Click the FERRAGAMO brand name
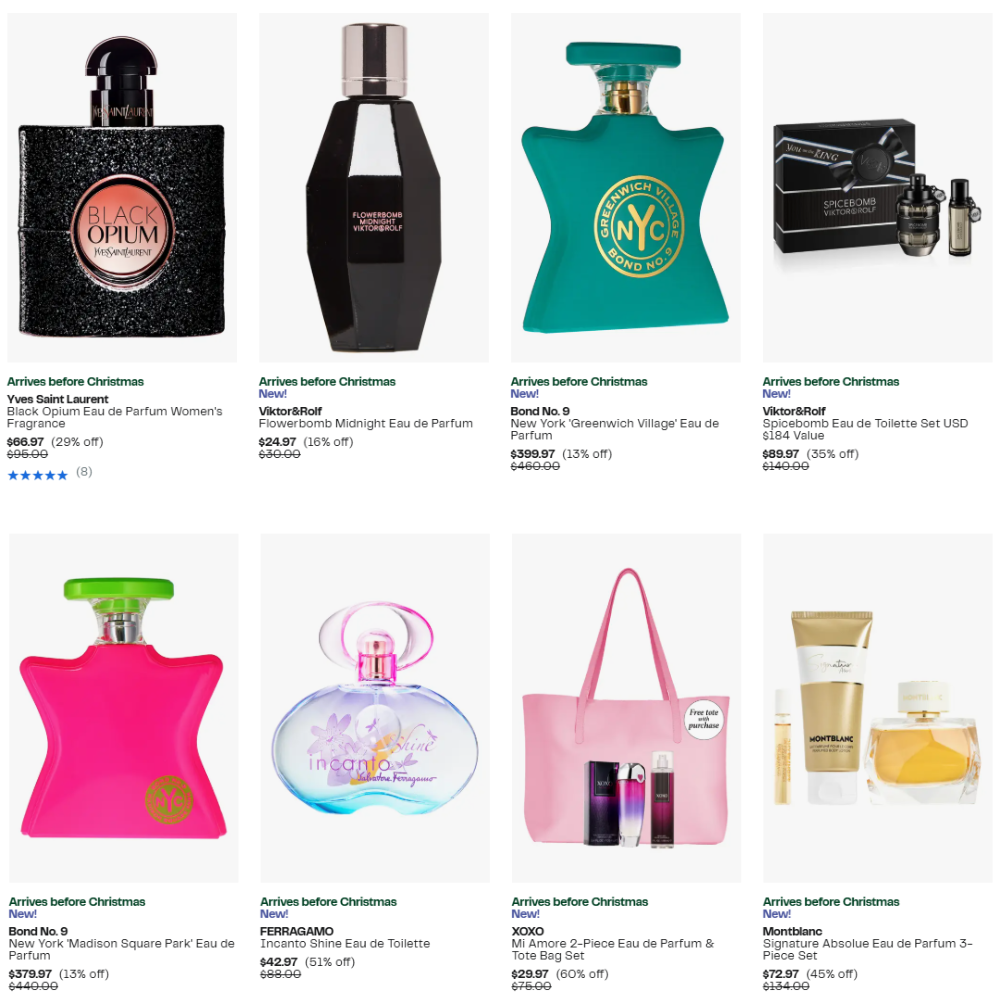1000x1000 pixels. 297,931
